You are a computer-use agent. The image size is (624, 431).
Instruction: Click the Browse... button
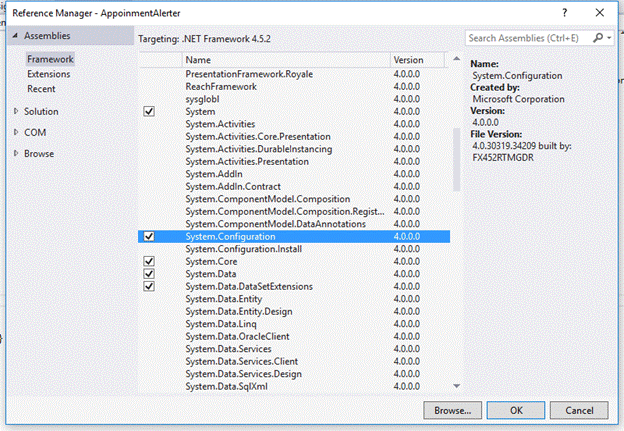452,410
